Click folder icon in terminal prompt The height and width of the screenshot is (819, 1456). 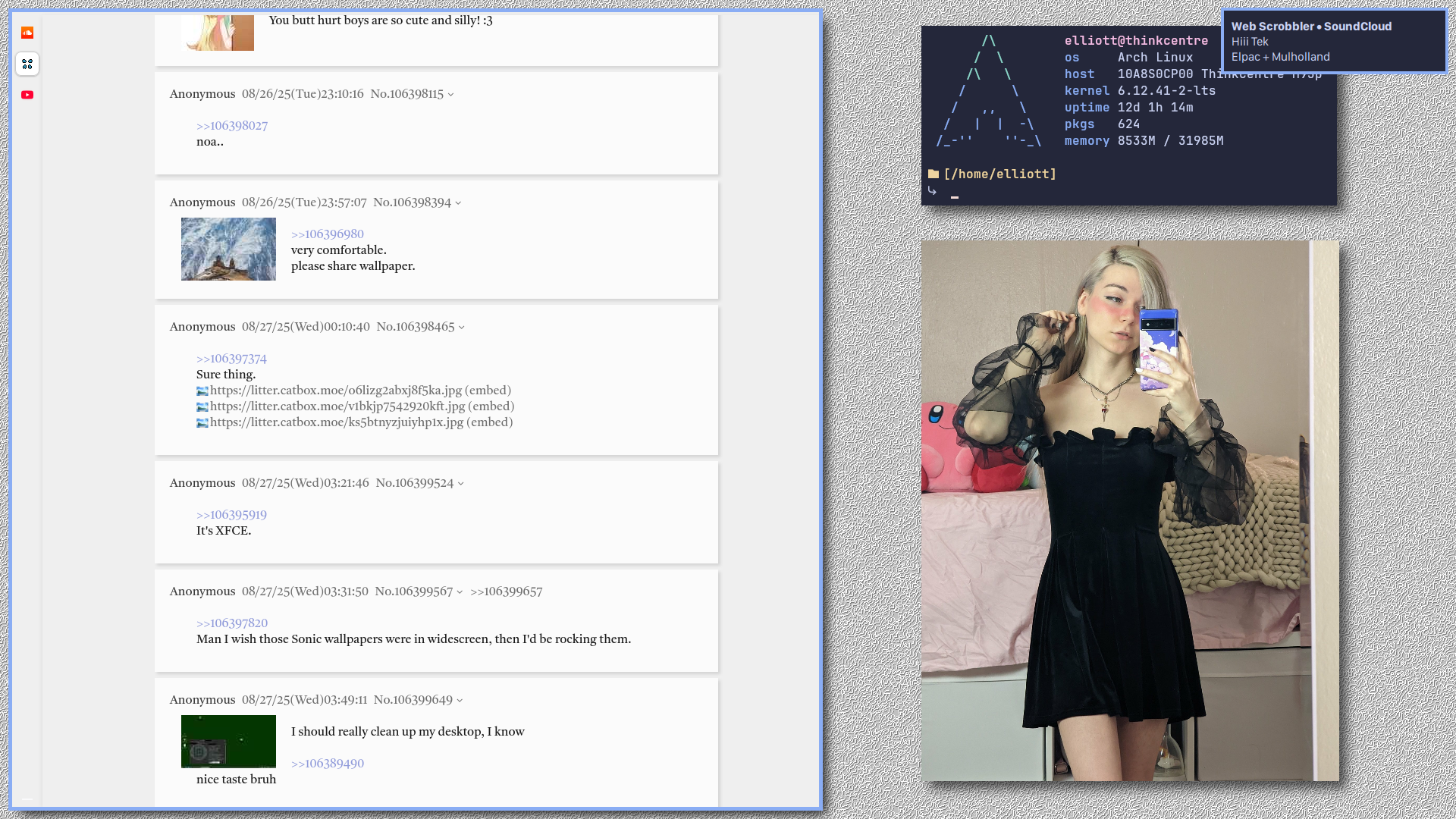coord(934,174)
